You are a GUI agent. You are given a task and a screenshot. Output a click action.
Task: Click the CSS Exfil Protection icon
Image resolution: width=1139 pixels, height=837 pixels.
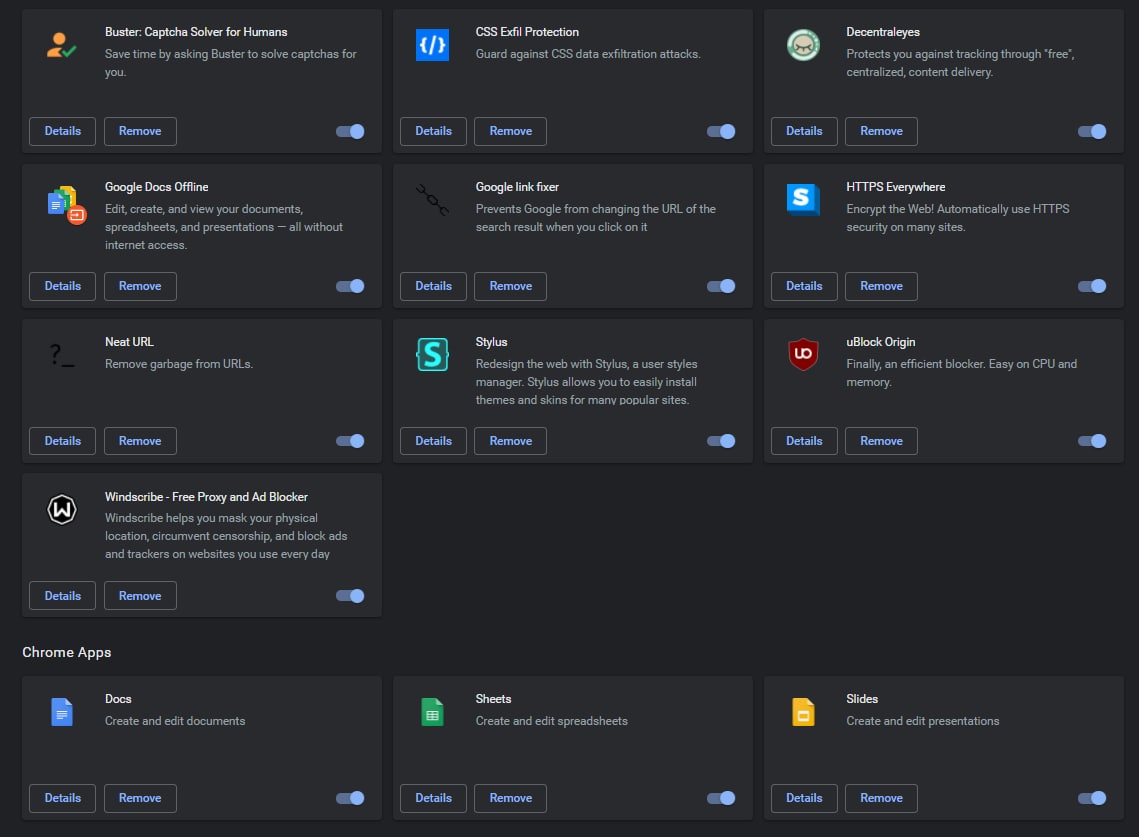[x=432, y=45]
